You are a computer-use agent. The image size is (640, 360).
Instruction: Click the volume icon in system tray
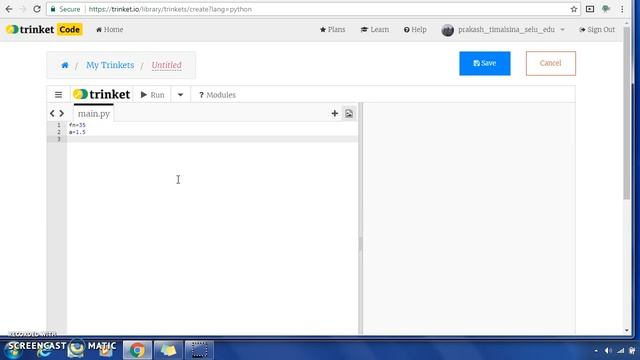click(608, 351)
